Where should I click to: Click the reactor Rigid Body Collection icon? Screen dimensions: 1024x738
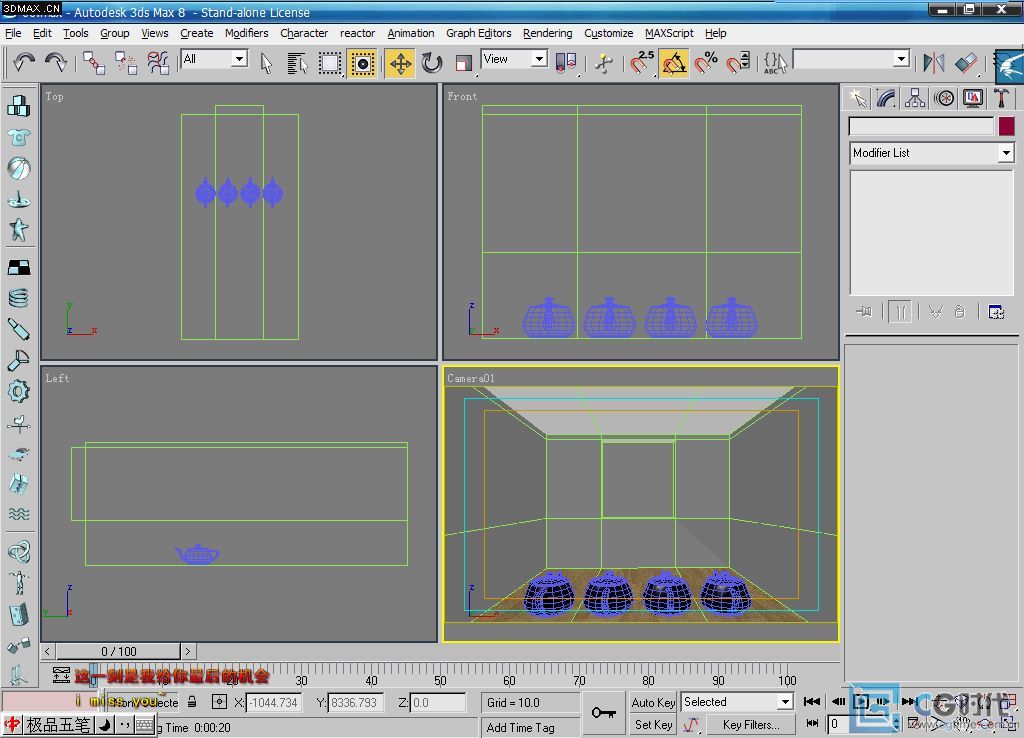click(x=19, y=106)
